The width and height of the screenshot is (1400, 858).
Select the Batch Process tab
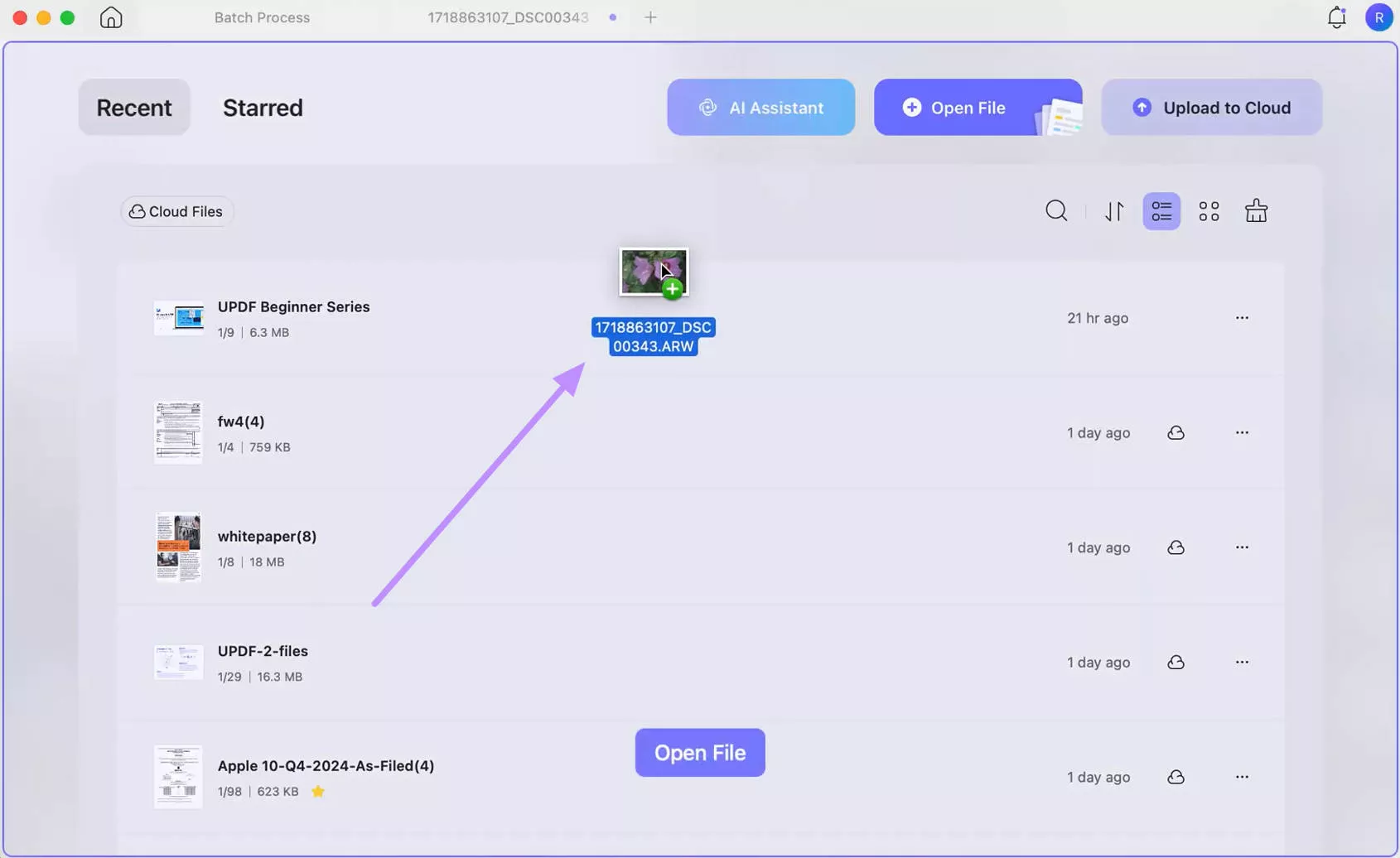coord(262,17)
